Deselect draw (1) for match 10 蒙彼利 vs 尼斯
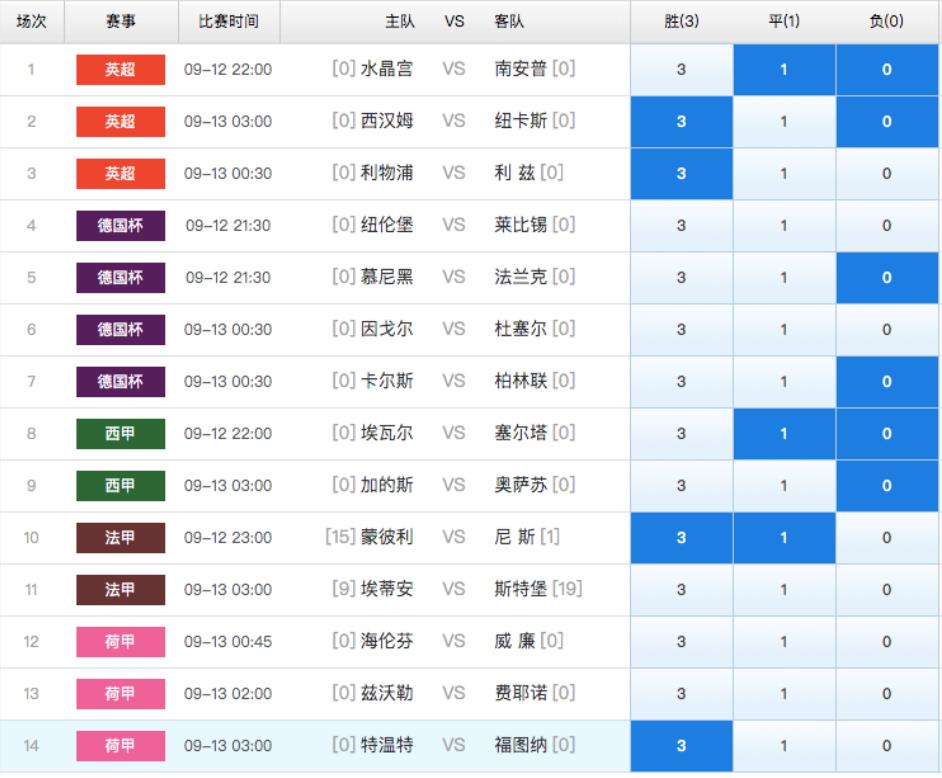 click(x=784, y=538)
